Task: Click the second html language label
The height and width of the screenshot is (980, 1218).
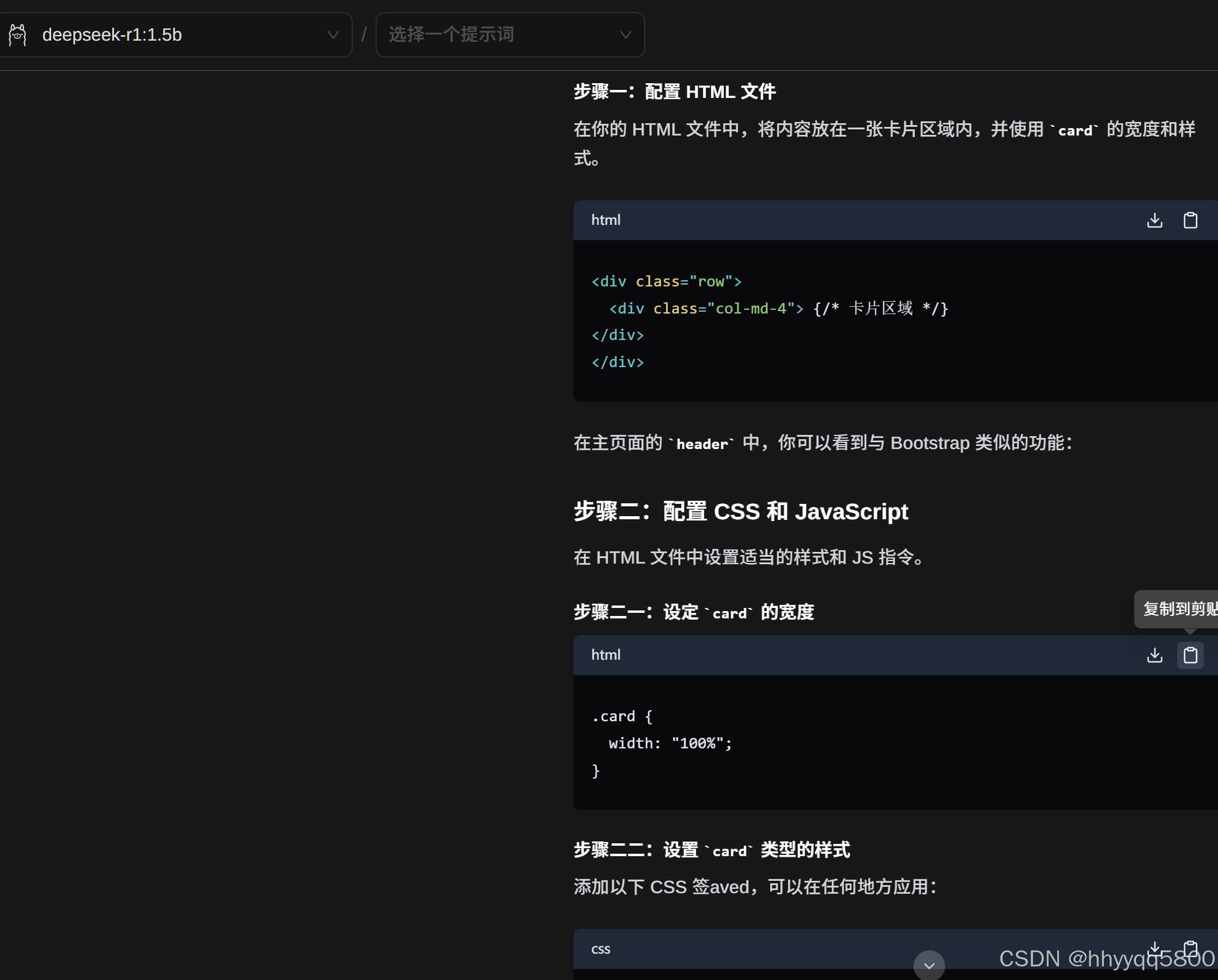Action: pos(606,655)
